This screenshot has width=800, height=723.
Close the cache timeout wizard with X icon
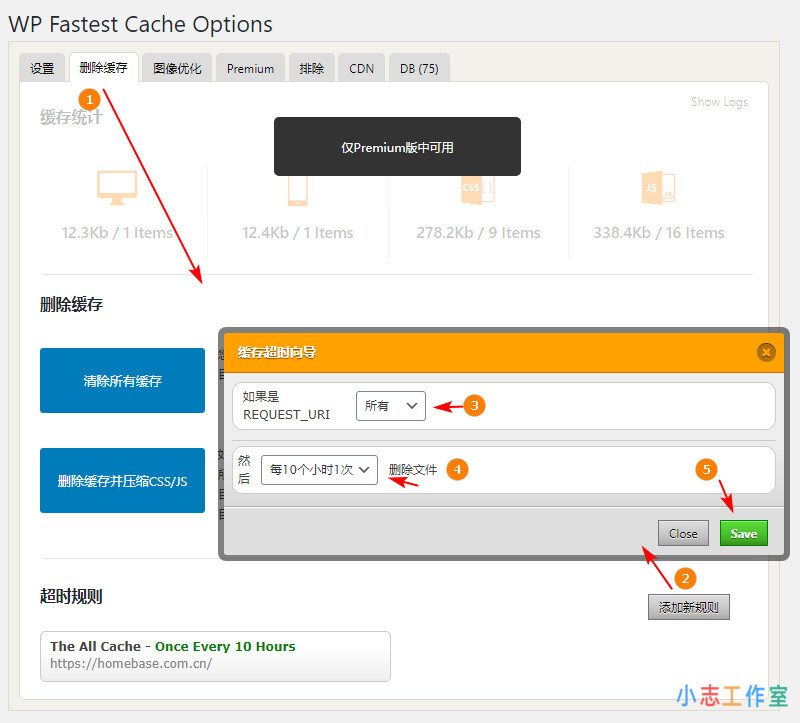pyautogui.click(x=766, y=352)
